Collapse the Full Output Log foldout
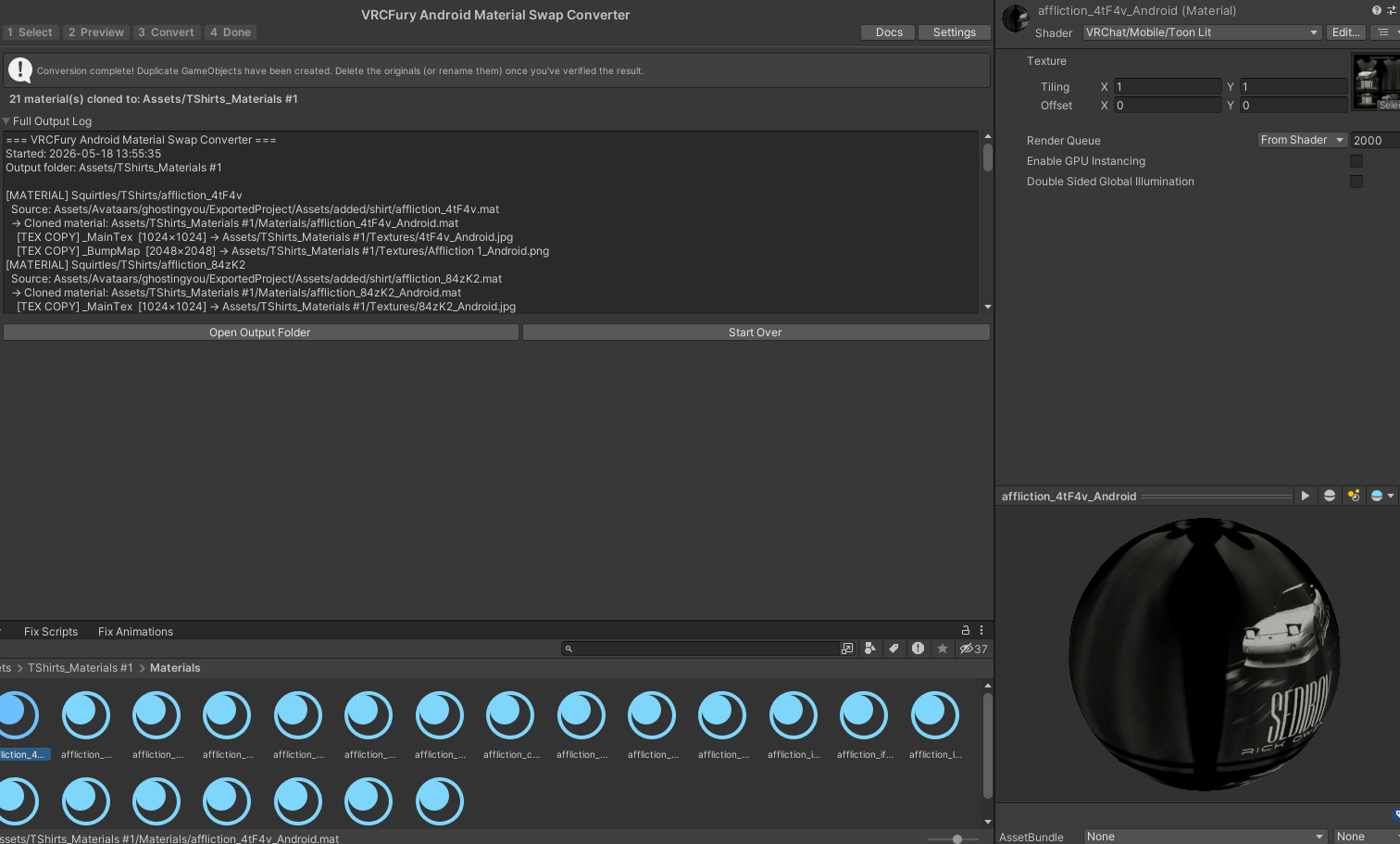 point(6,121)
